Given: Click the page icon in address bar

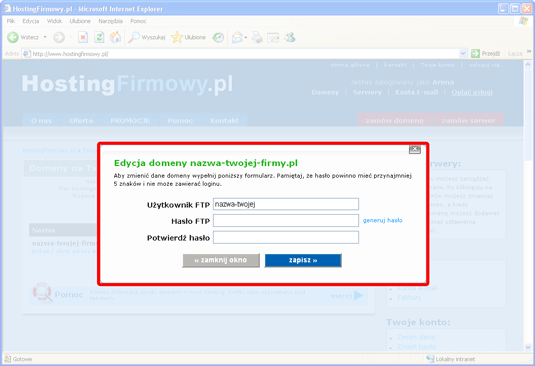Looking at the screenshot, I should click(x=27, y=54).
